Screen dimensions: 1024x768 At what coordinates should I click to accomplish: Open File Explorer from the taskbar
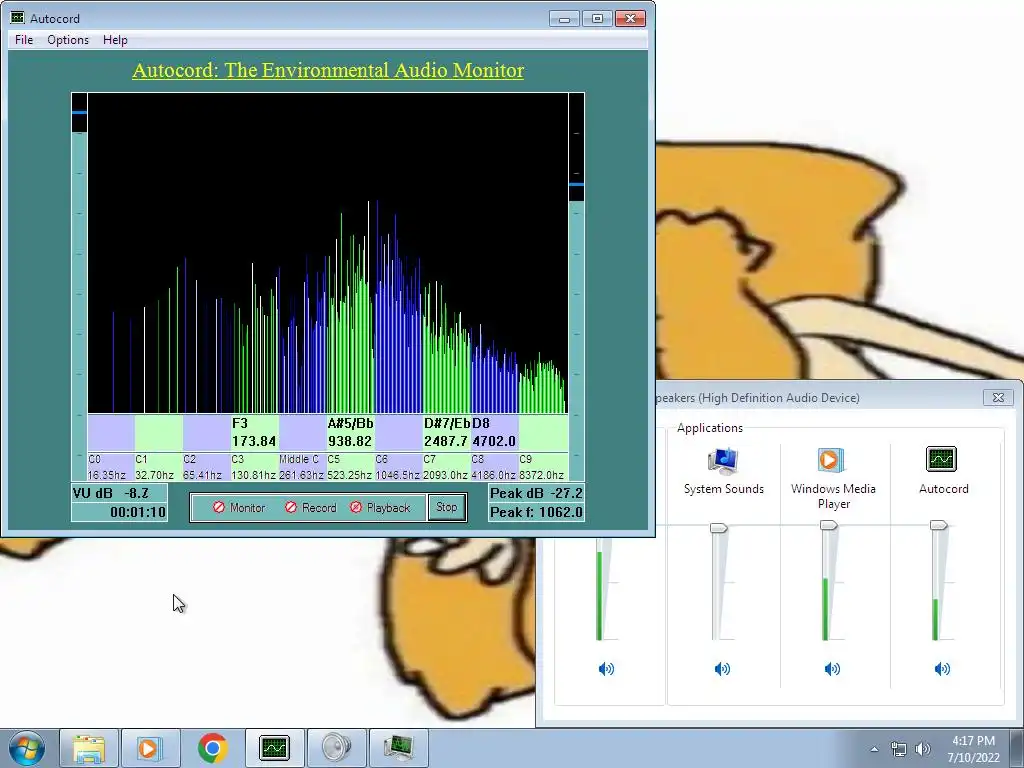pos(89,748)
